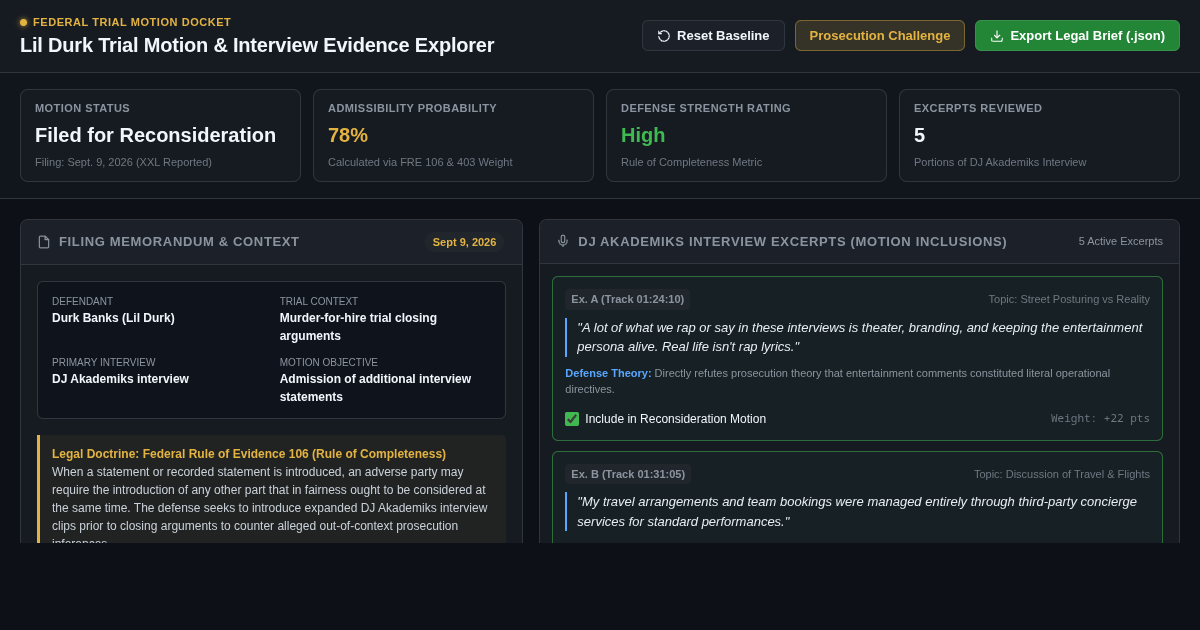Click the document icon beside Filing Memorandum

(x=44, y=242)
